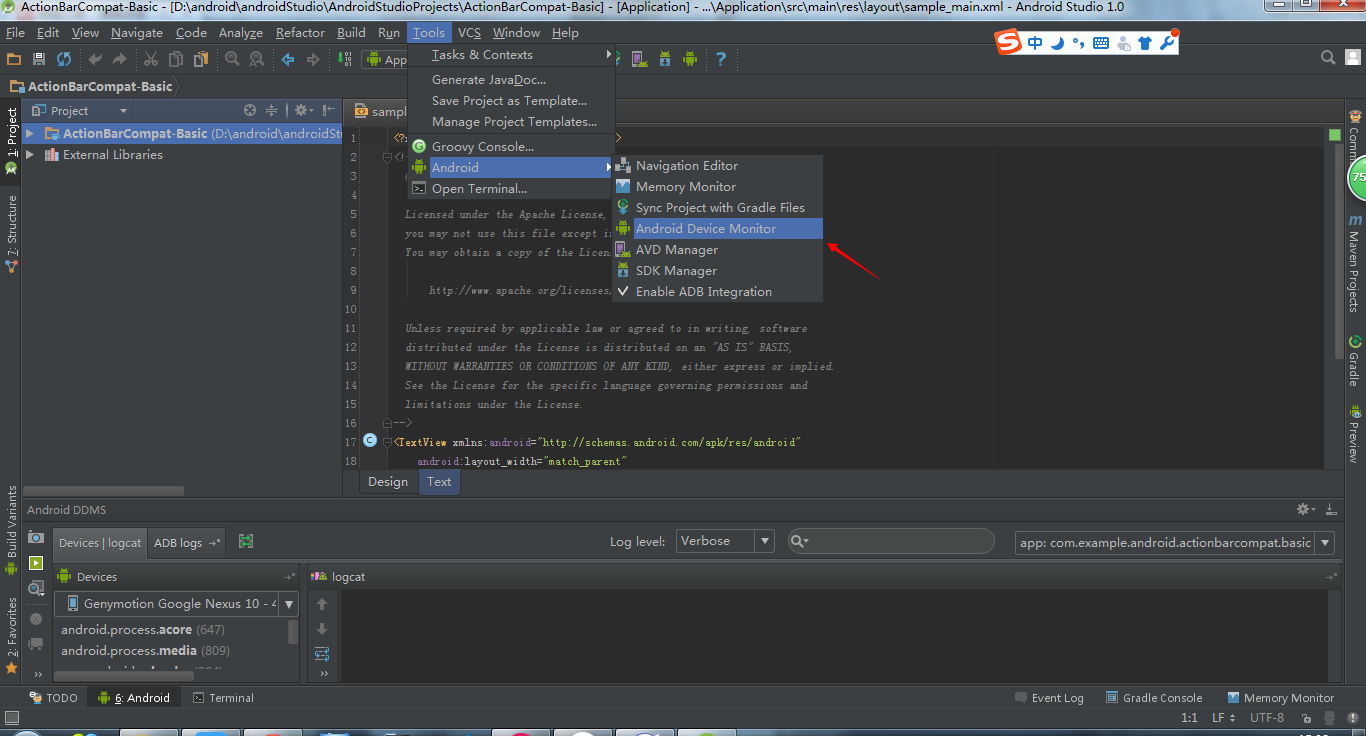Click the Make Project build icon
This screenshot has width=1366, height=736.
(344, 60)
